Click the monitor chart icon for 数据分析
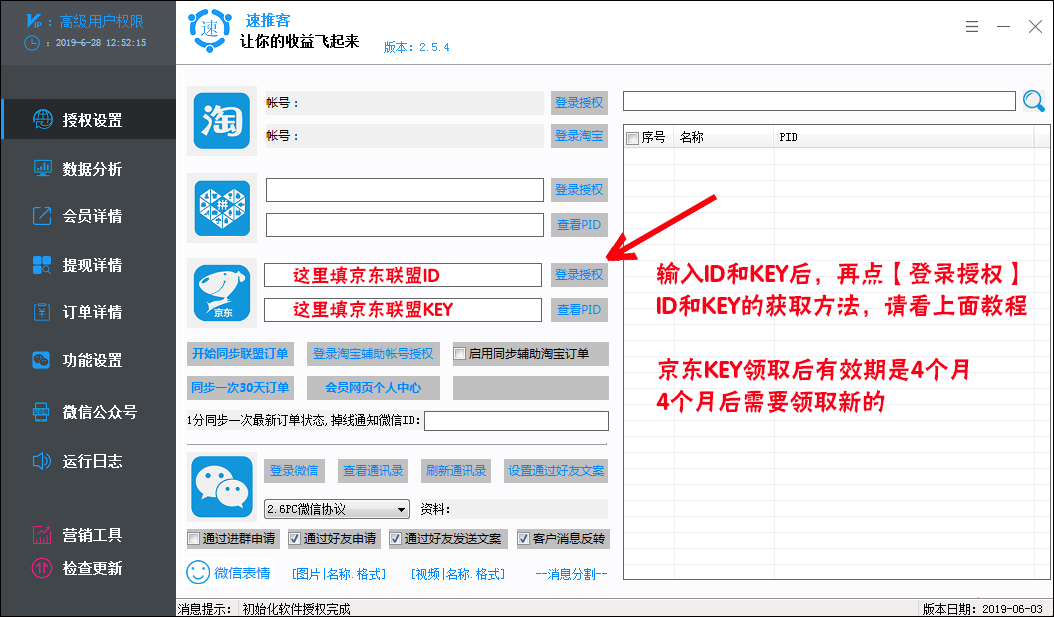This screenshot has width=1054, height=617. (42, 168)
